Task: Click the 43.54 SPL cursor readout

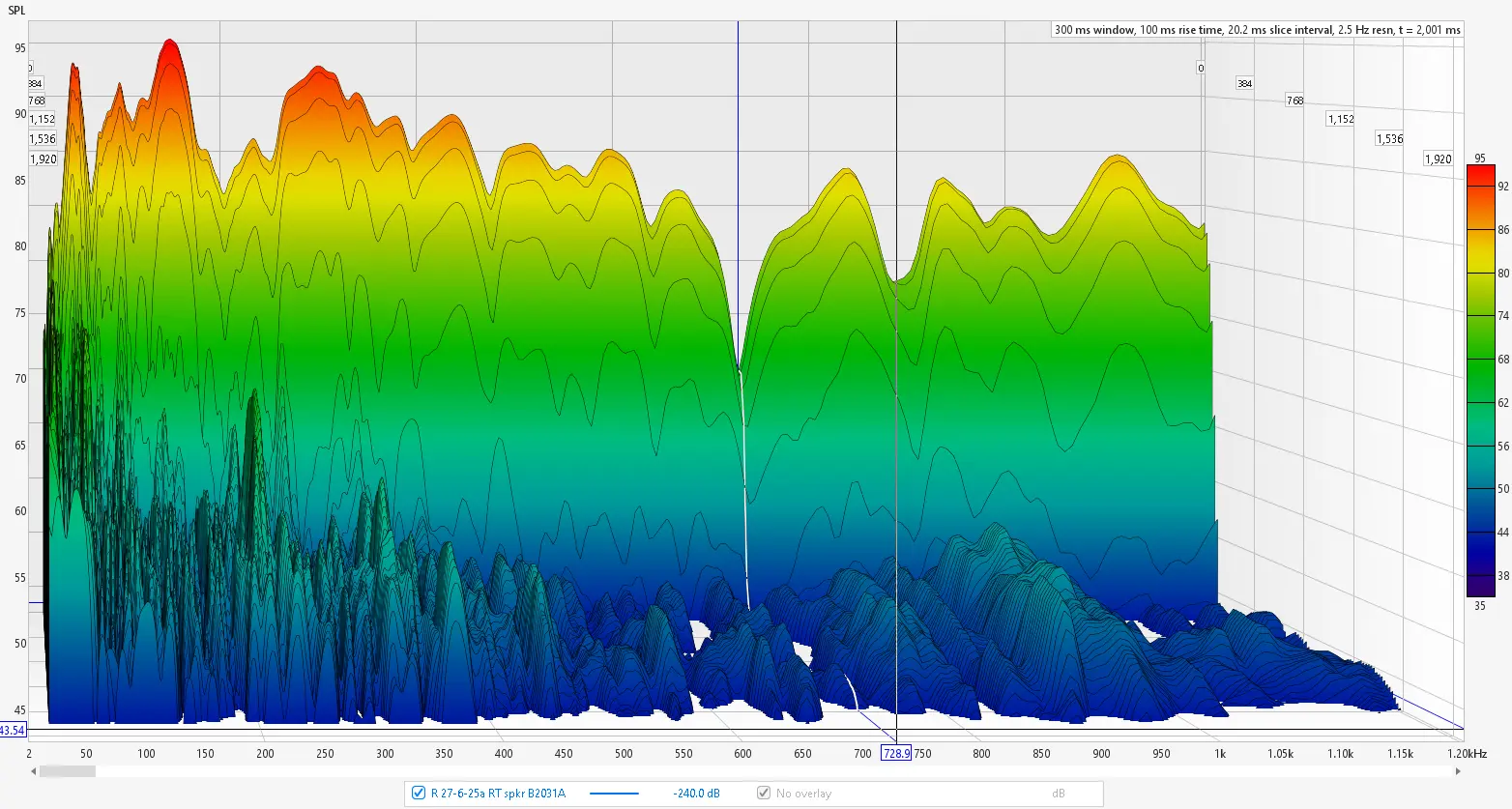Action: point(13,730)
